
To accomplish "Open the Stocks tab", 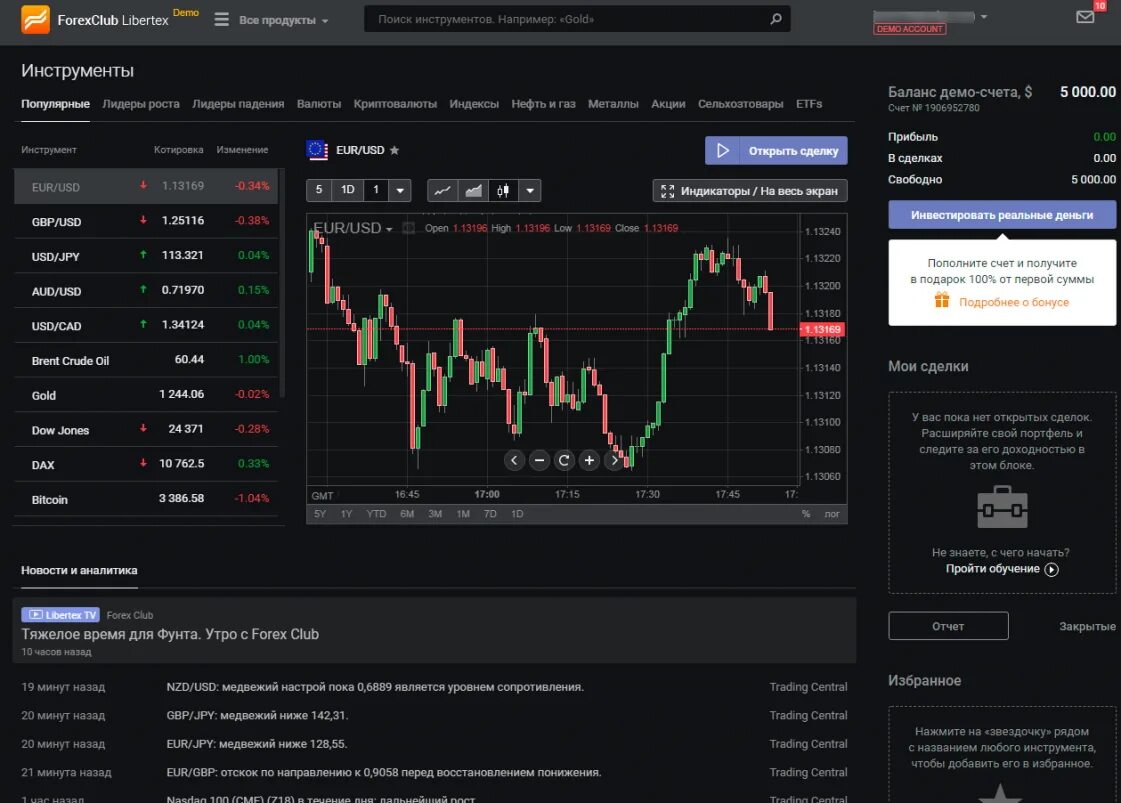I will (x=668, y=104).
